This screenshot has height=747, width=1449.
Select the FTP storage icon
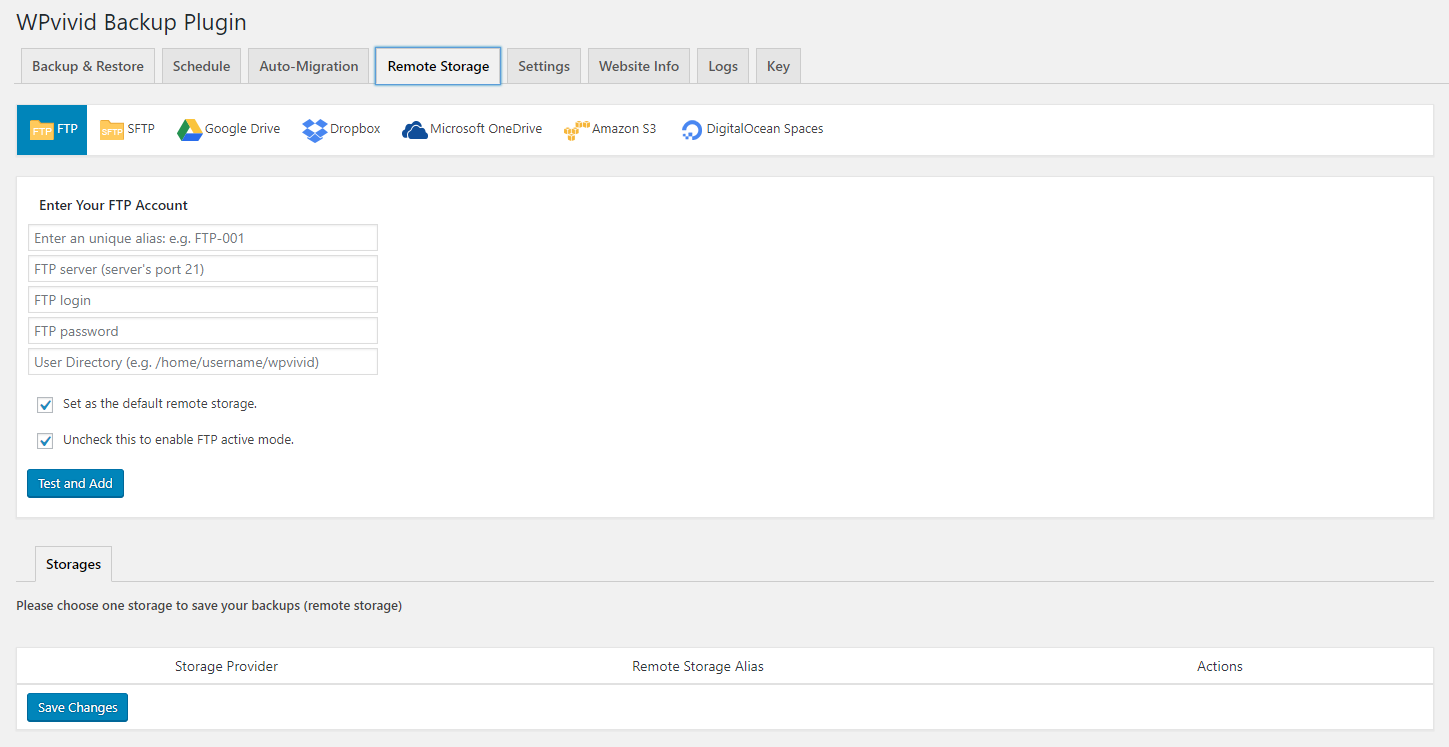[x=41, y=130]
